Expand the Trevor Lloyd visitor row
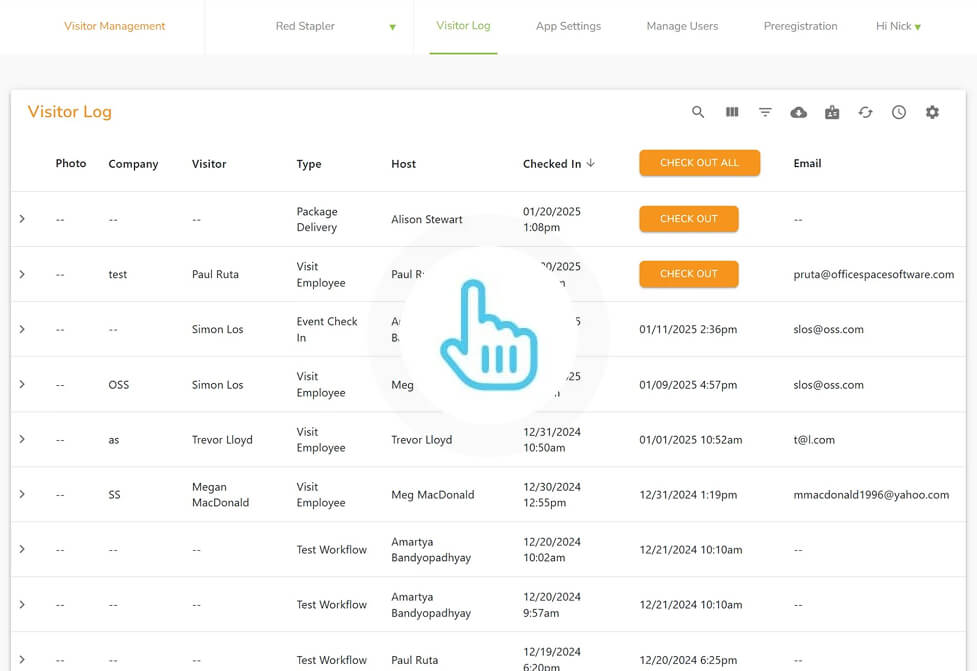Image resolution: width=977 pixels, height=671 pixels. tap(22, 439)
